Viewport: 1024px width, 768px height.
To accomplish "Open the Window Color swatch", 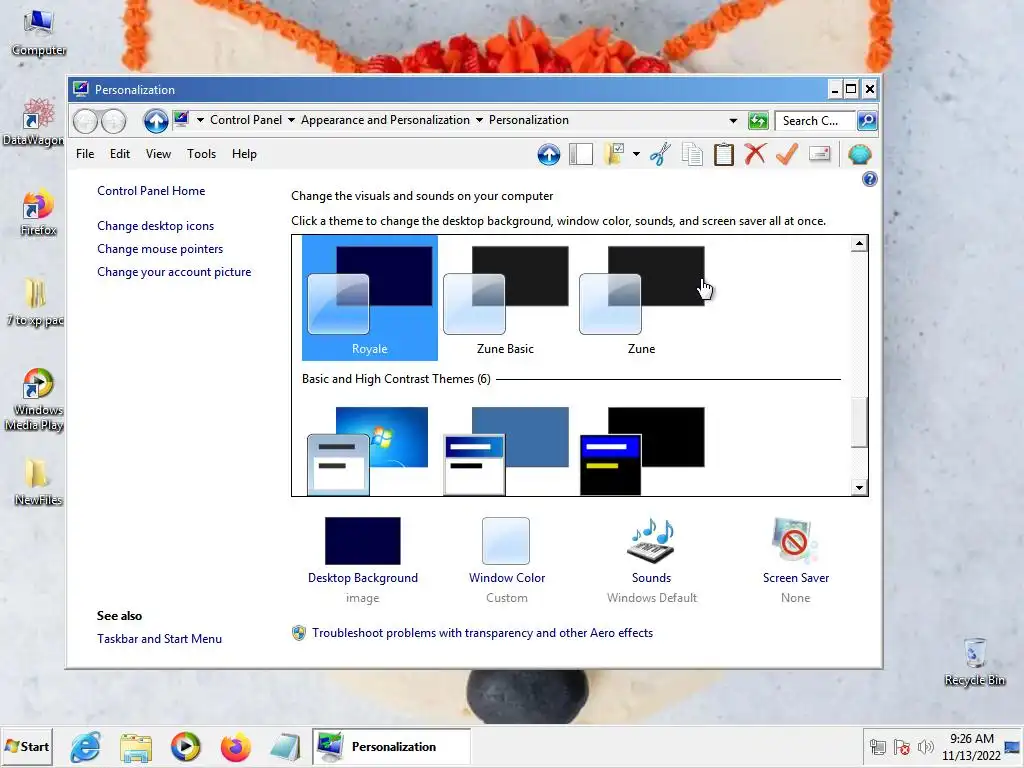I will coord(505,541).
